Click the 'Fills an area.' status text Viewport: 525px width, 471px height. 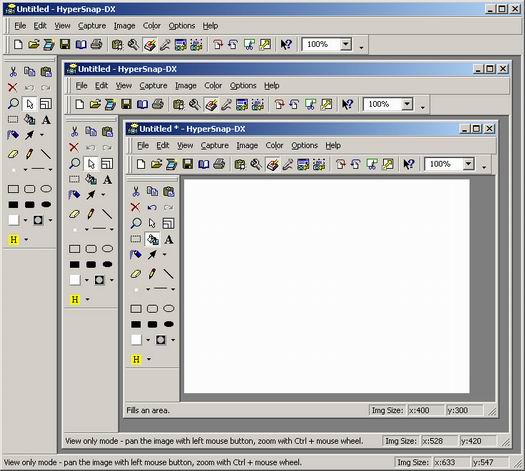click(x=148, y=410)
